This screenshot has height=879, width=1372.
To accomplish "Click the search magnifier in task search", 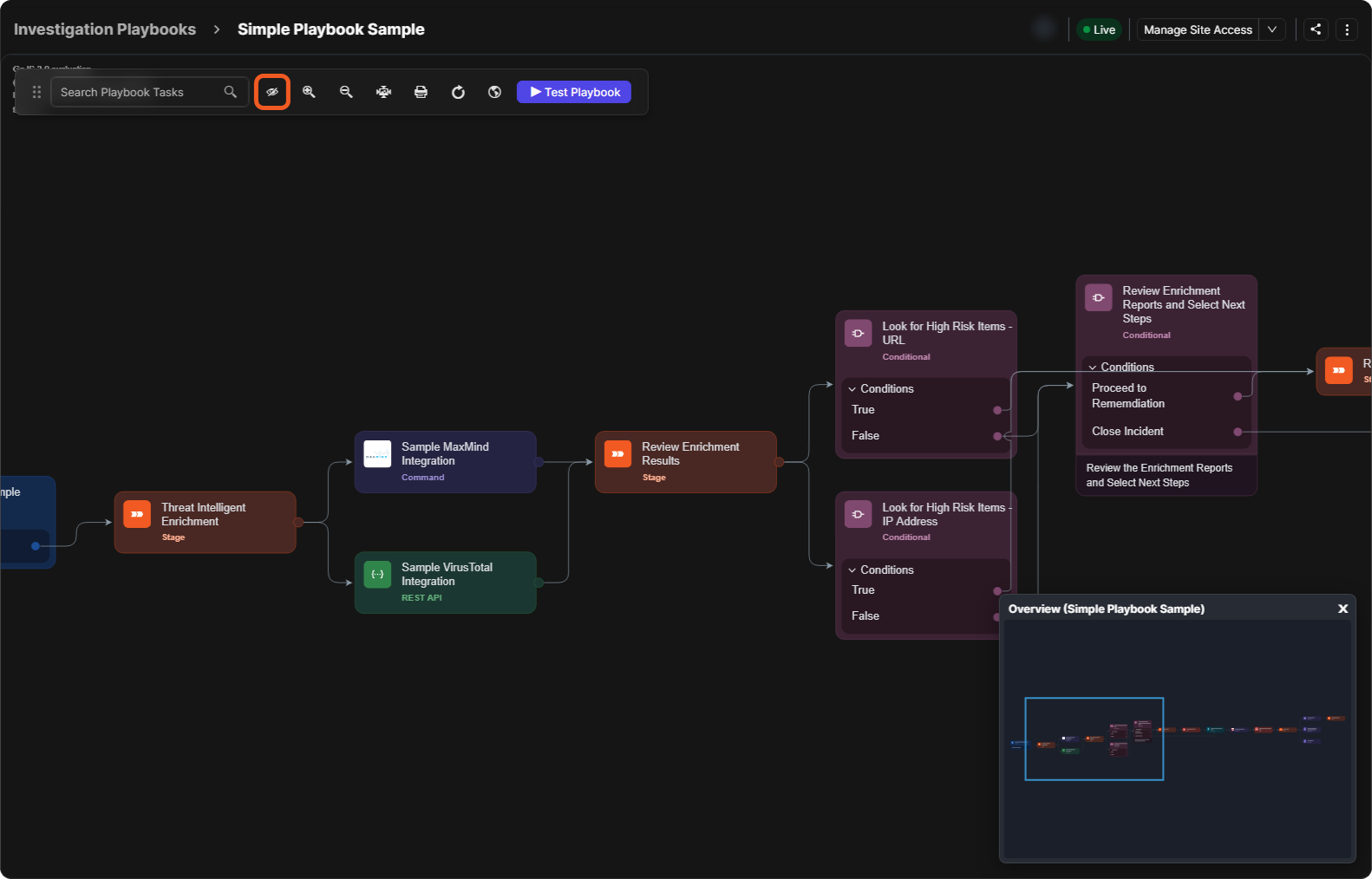I will [230, 92].
